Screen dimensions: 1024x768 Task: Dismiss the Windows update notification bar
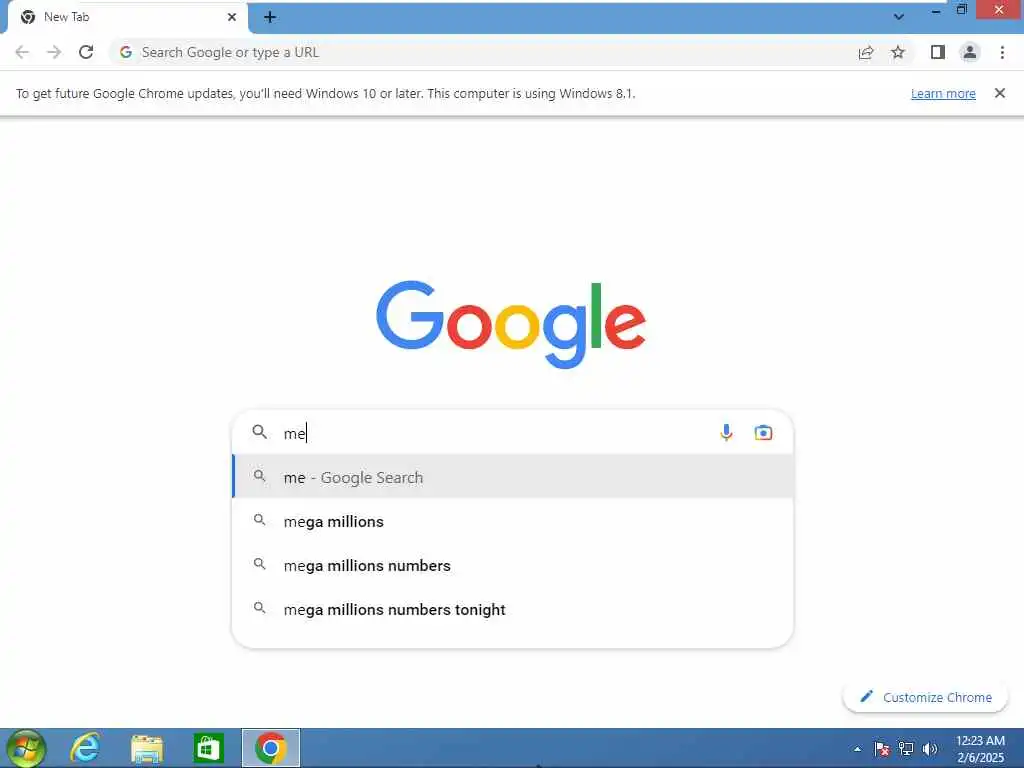[999, 93]
